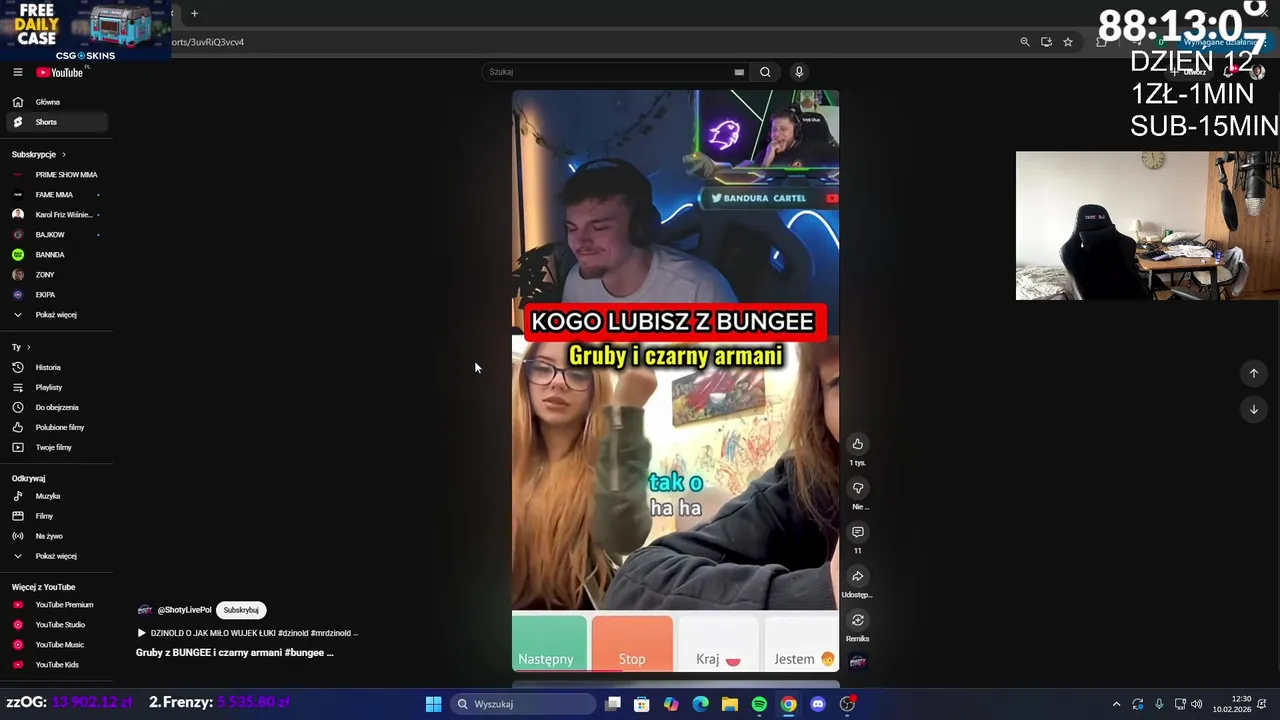
Task: Open the 'Ty' section chevron
Action: (28, 347)
